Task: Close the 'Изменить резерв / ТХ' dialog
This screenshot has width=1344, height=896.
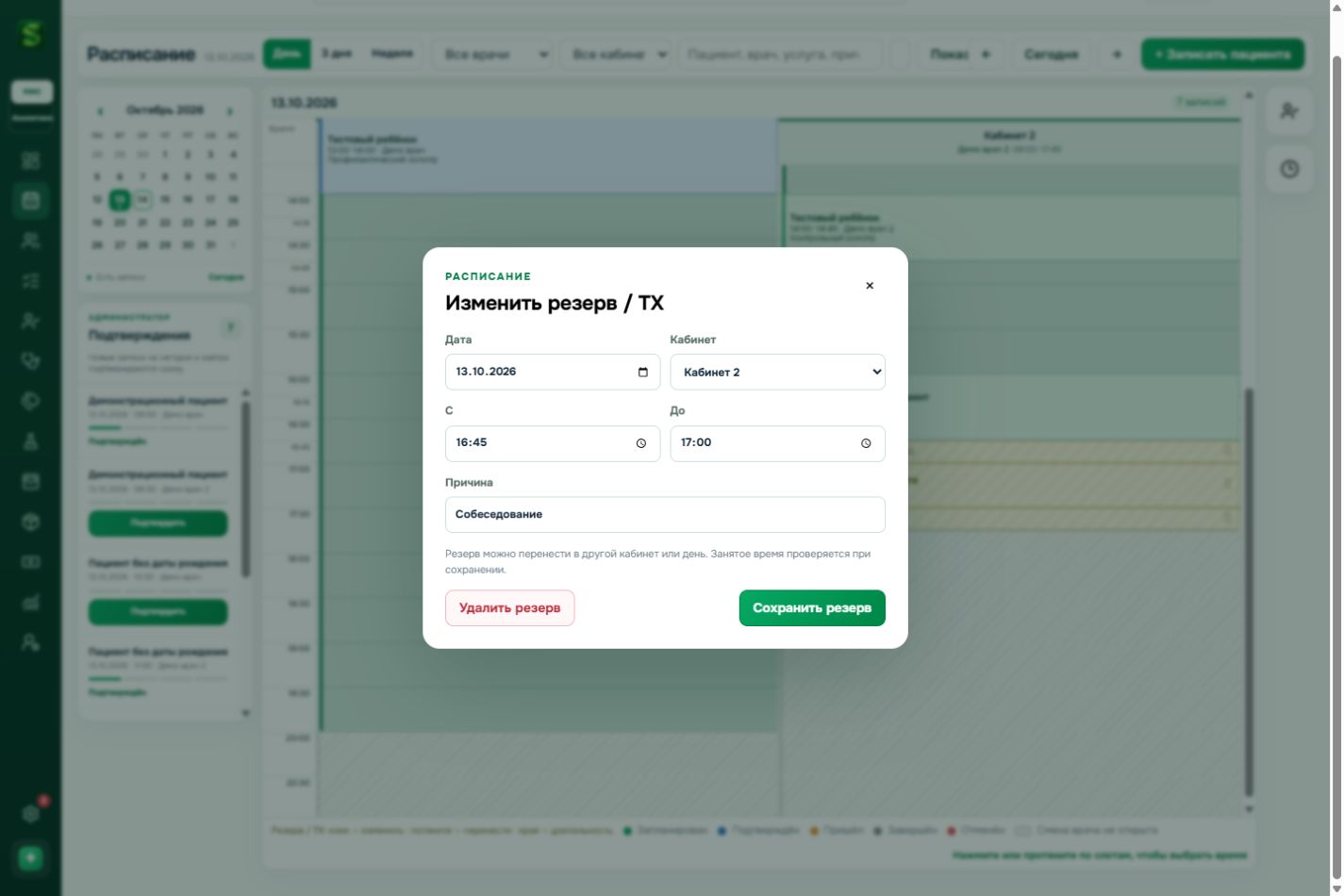Action: (x=870, y=286)
